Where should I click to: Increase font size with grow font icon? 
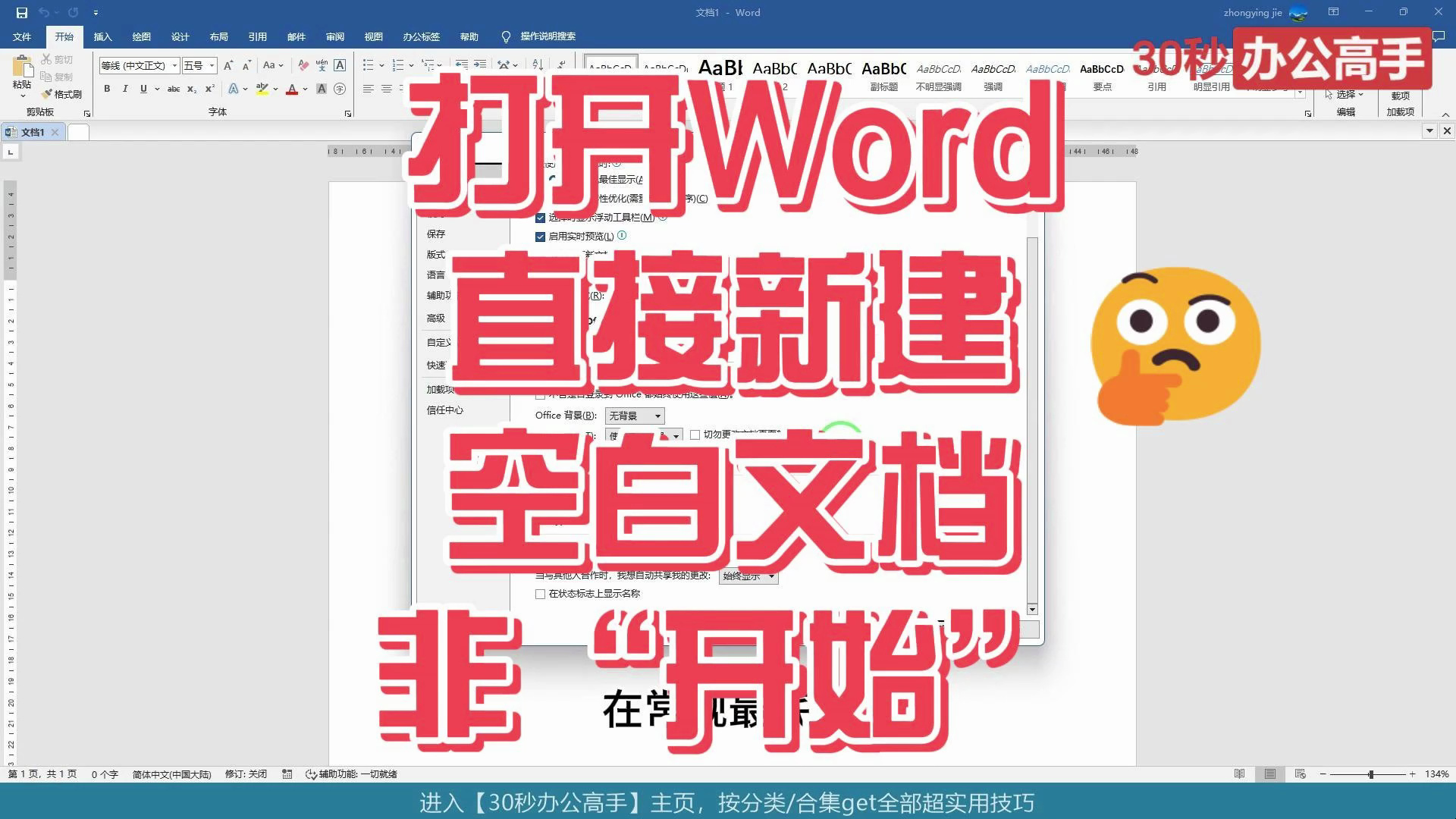pos(228,65)
